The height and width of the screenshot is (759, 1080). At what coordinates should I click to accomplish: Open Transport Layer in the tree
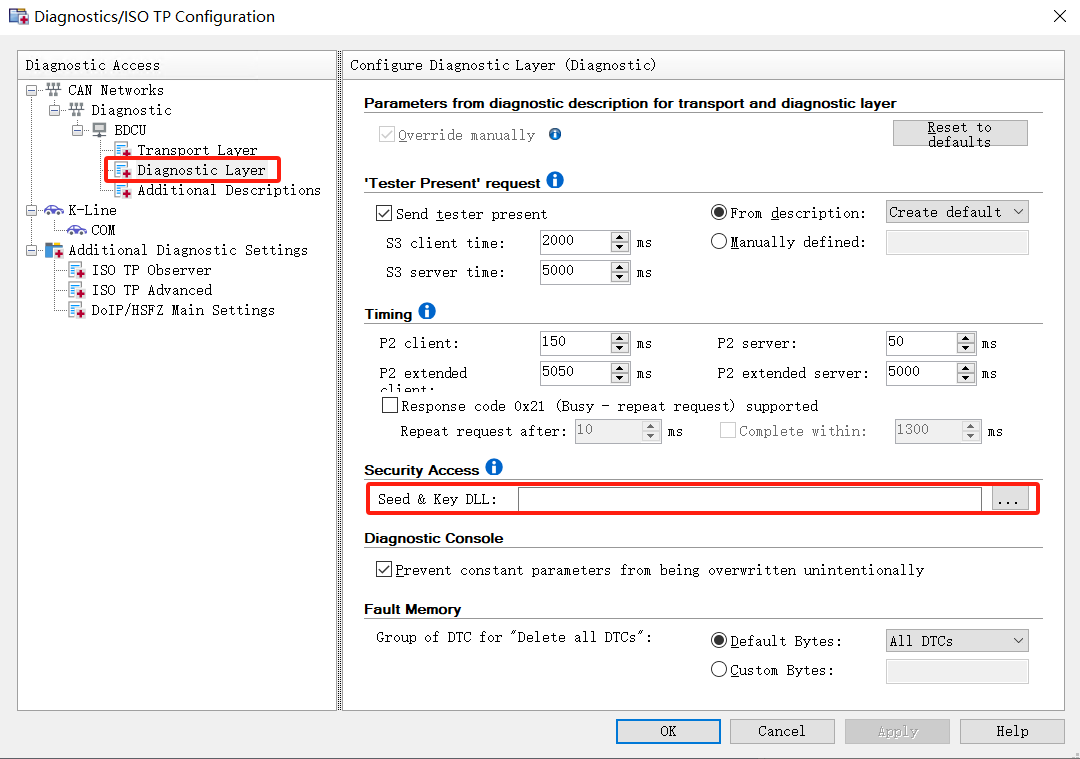click(x=196, y=150)
